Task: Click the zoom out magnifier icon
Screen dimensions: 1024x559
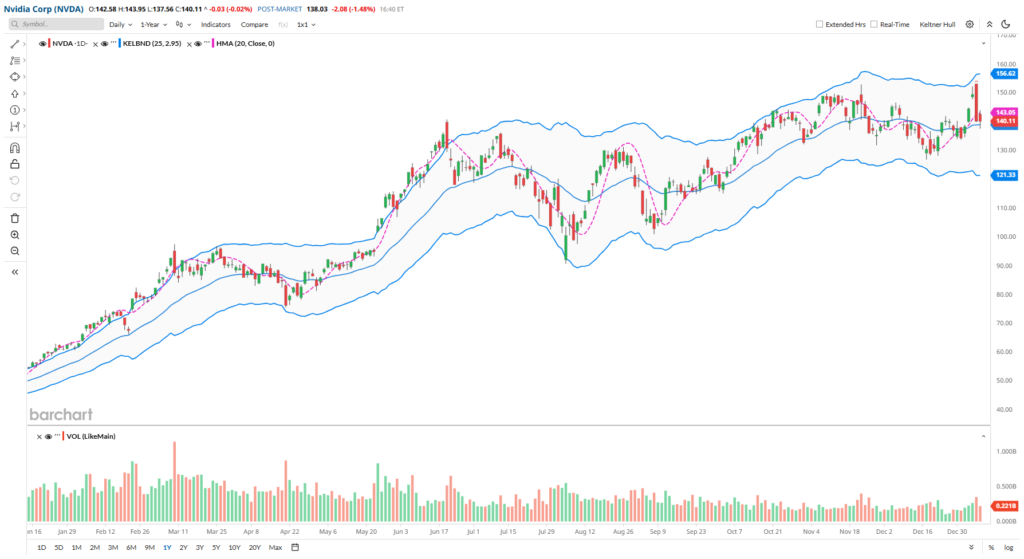Action: point(15,250)
